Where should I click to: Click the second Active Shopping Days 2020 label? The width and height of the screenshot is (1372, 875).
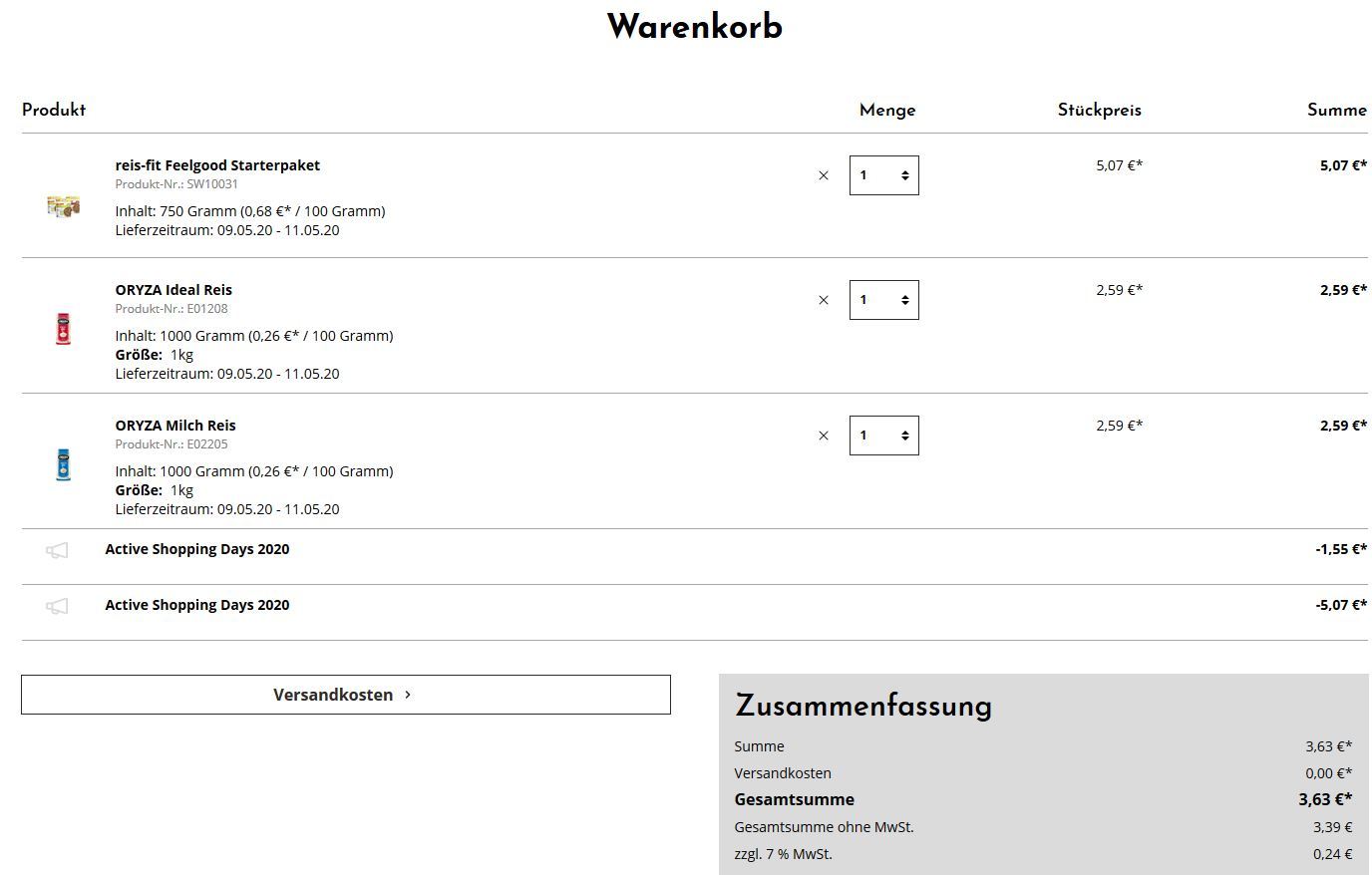click(x=197, y=605)
